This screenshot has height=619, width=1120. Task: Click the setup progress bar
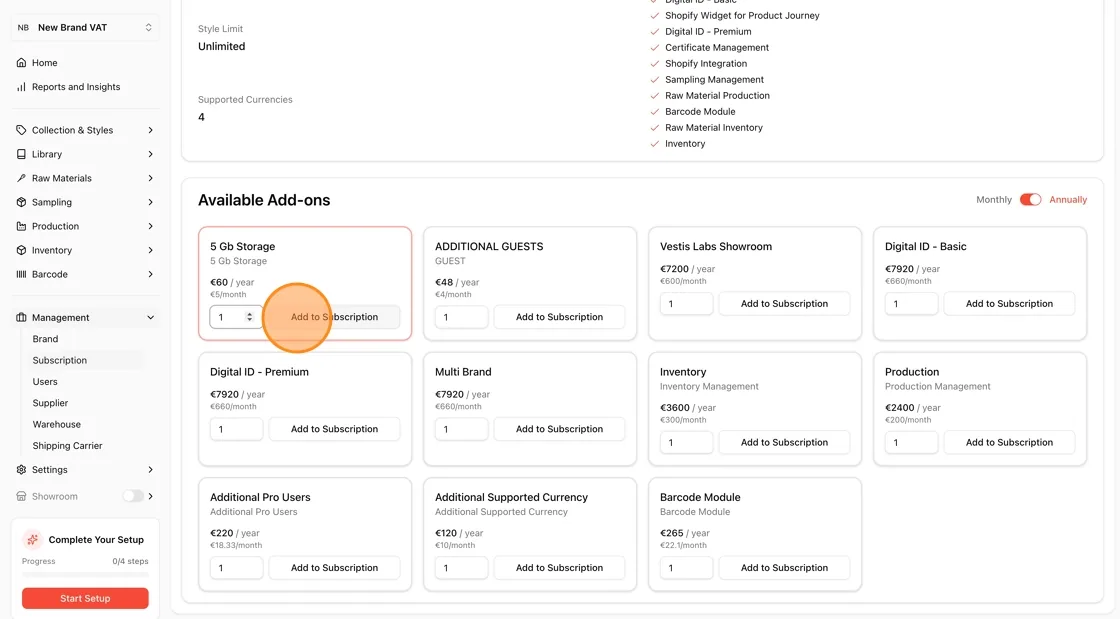(x=85, y=575)
